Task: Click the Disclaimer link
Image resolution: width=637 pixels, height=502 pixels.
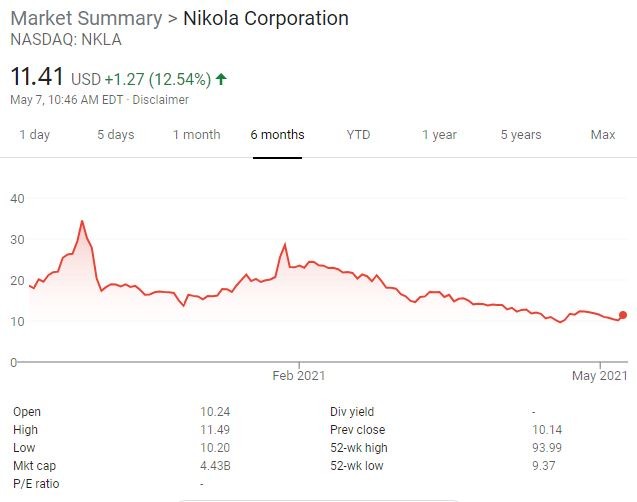Action: pyautogui.click(x=160, y=100)
